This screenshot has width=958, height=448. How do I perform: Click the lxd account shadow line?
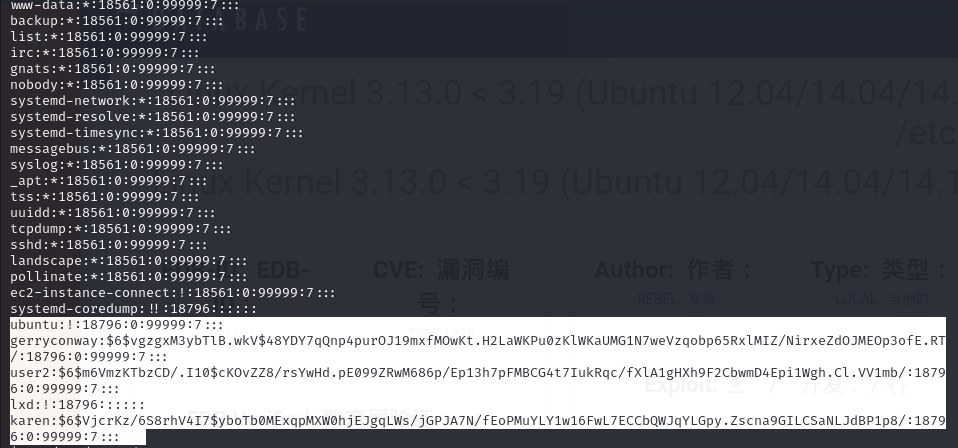click(x=78, y=404)
